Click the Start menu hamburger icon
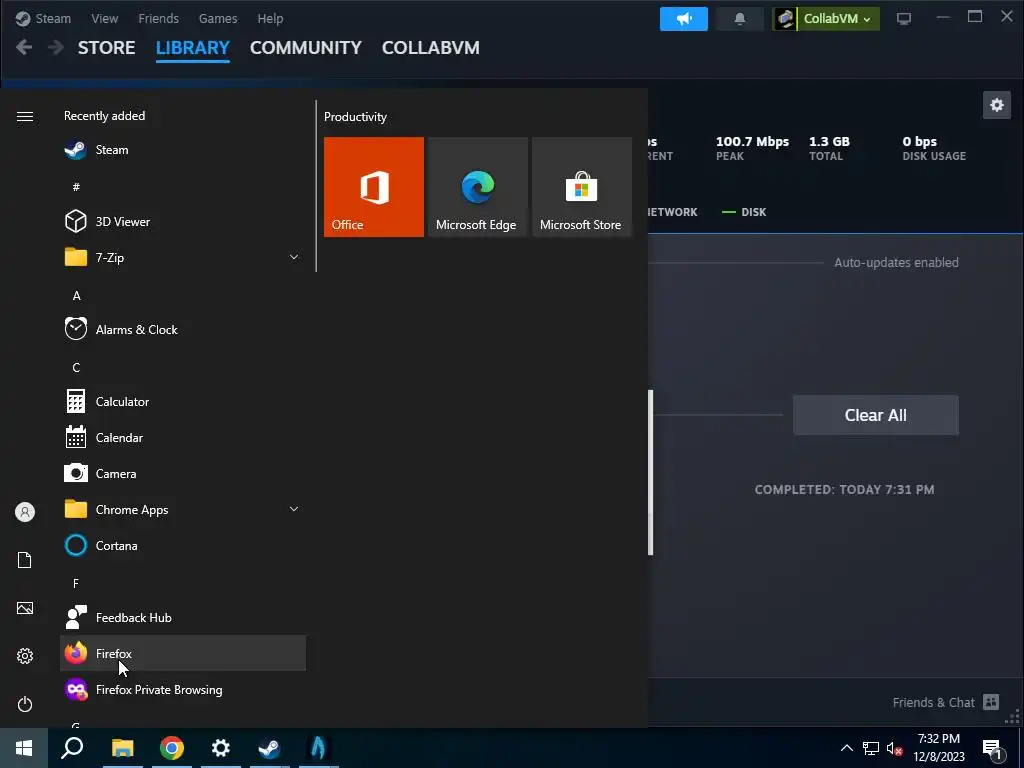 pos(25,116)
